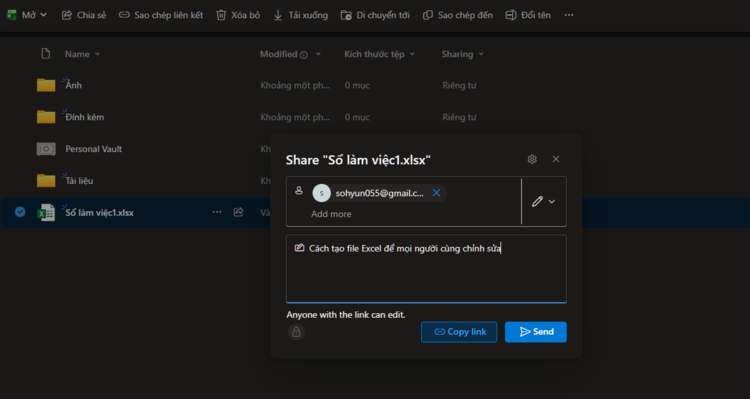Click the Ảnh folder icon
Image resolution: width=750 pixels, height=399 pixels.
point(46,85)
